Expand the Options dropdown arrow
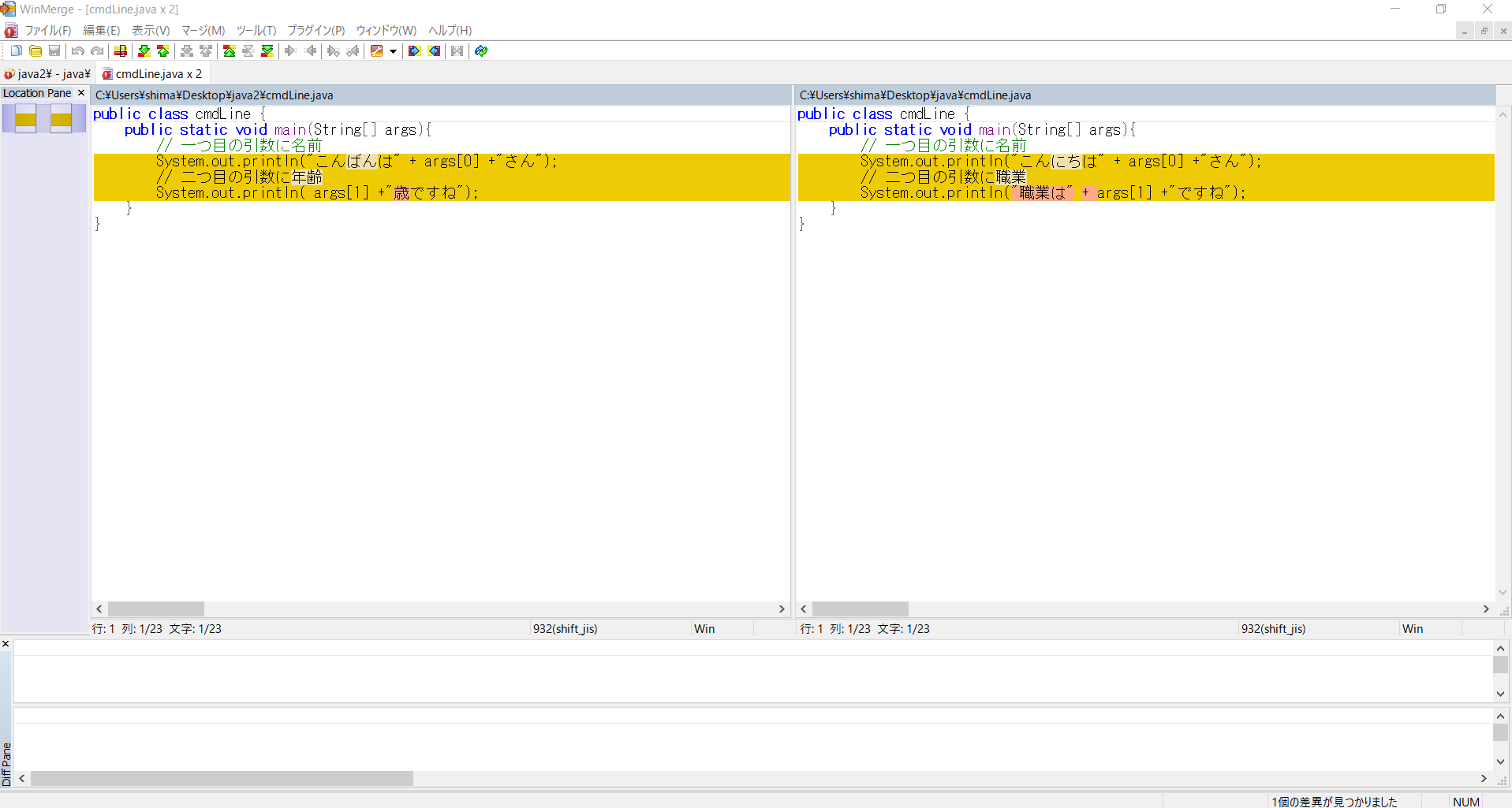The height and width of the screenshot is (808, 1512). [393, 51]
